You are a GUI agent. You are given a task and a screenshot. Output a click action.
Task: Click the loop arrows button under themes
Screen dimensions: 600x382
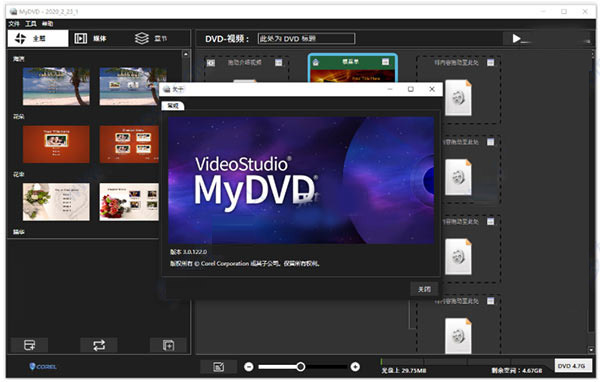tap(99, 345)
